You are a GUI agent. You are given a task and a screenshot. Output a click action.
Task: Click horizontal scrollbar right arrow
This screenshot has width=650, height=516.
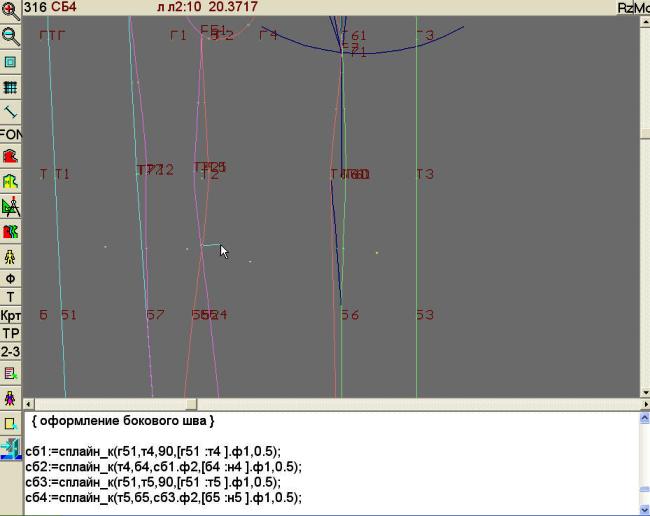pyautogui.click(x=646, y=404)
